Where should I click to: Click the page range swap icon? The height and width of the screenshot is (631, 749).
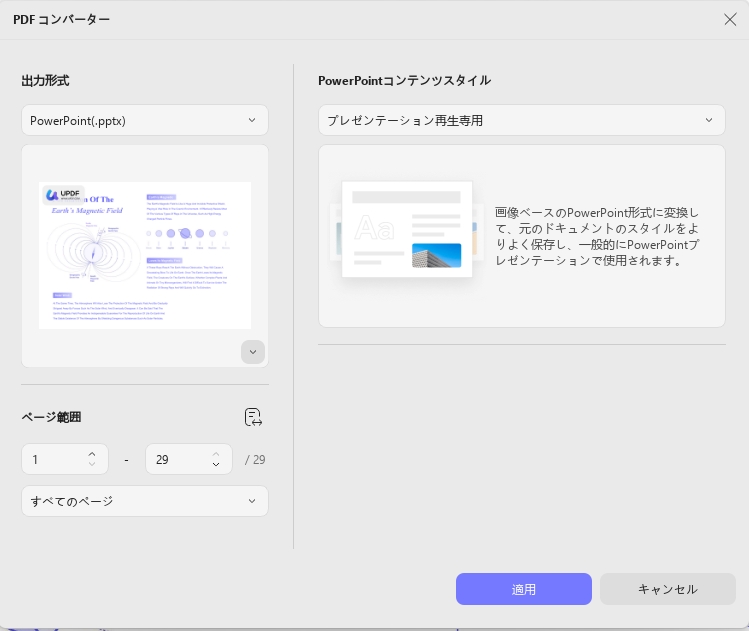(x=253, y=417)
